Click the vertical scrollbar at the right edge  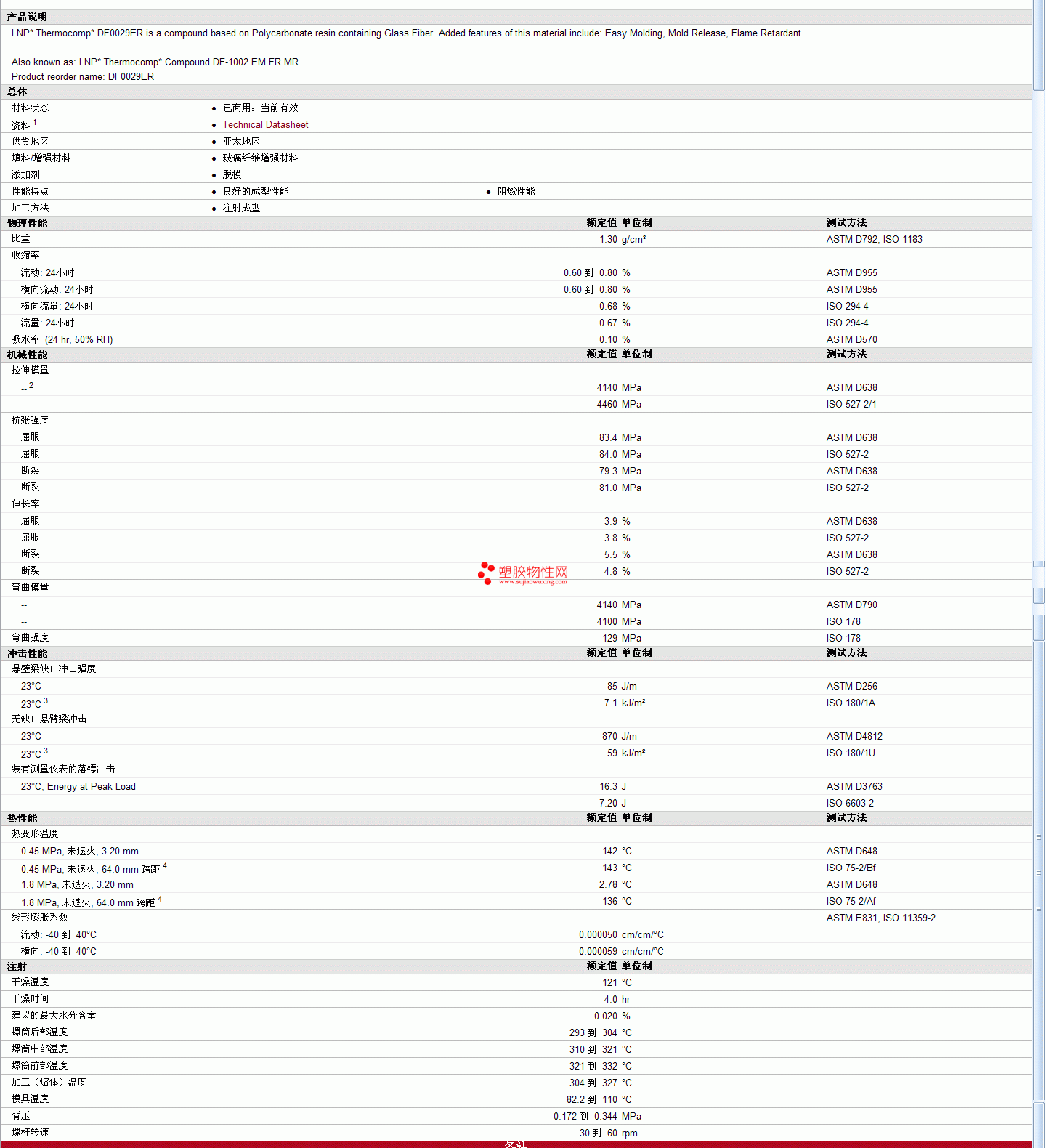coord(1039,574)
